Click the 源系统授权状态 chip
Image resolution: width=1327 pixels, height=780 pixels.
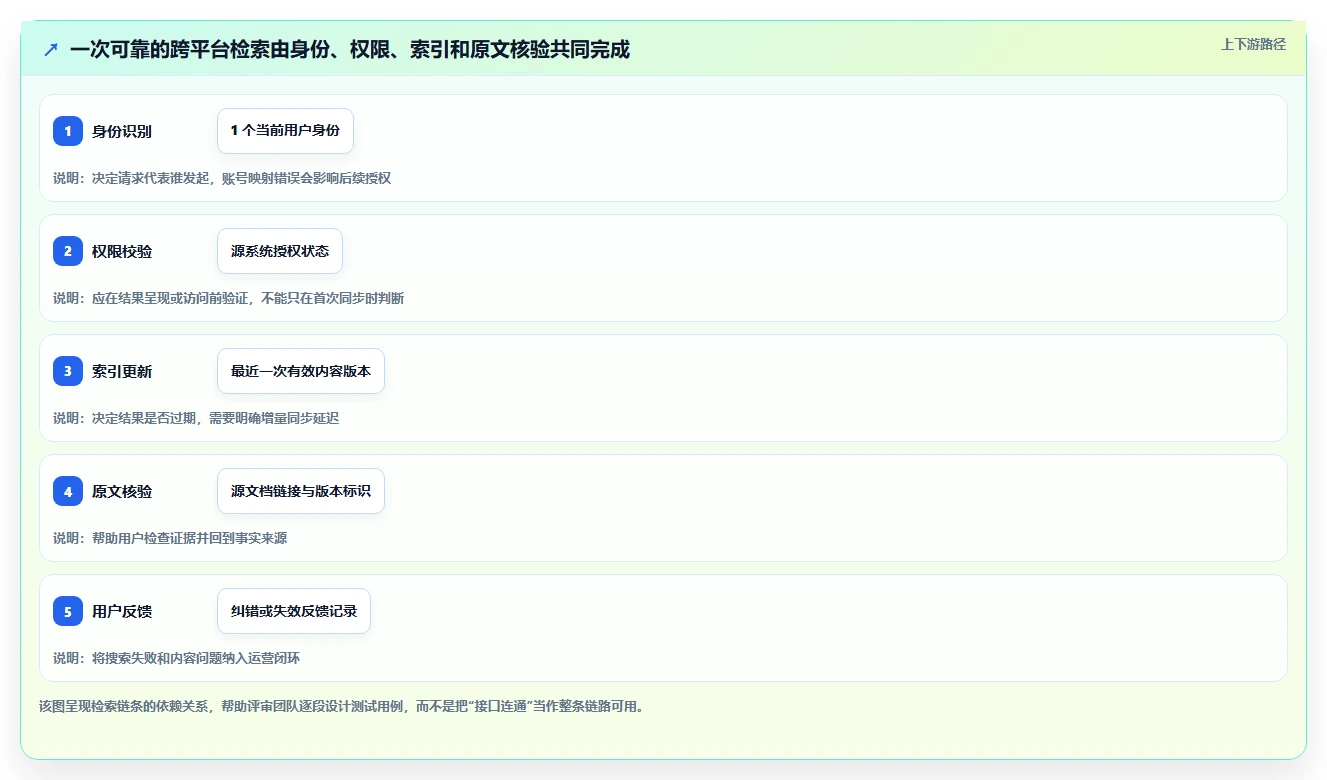pos(280,251)
